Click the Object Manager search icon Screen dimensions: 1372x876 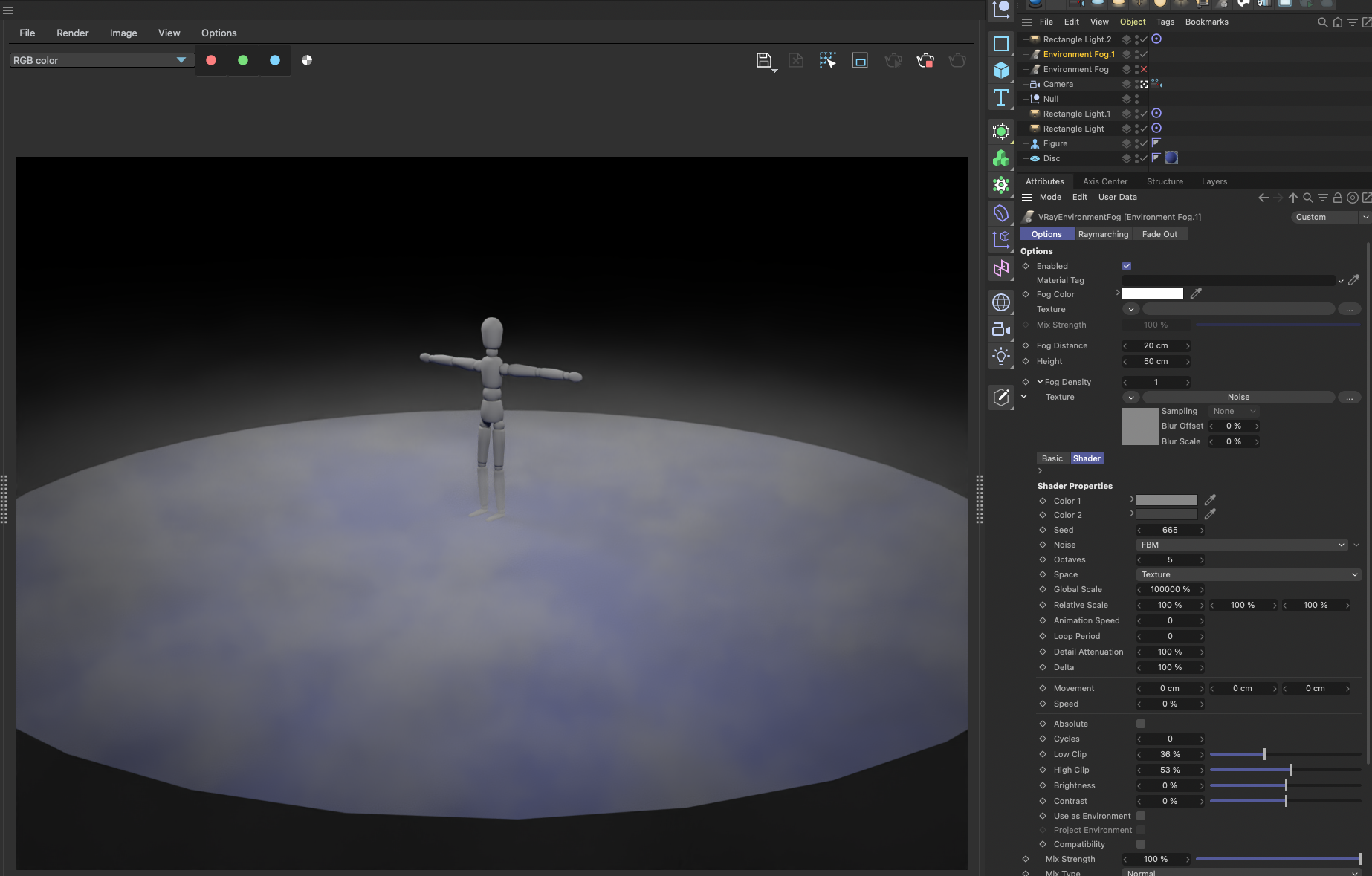tap(1322, 22)
